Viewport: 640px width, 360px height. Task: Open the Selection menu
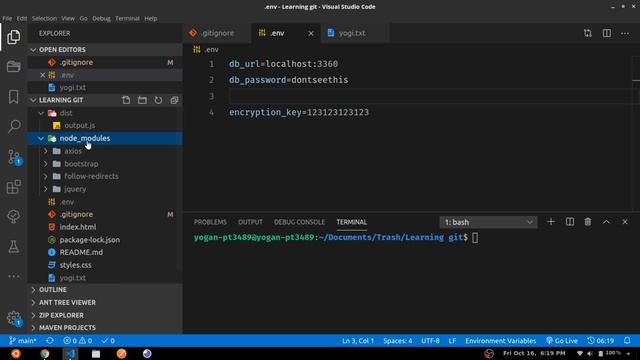coord(44,18)
